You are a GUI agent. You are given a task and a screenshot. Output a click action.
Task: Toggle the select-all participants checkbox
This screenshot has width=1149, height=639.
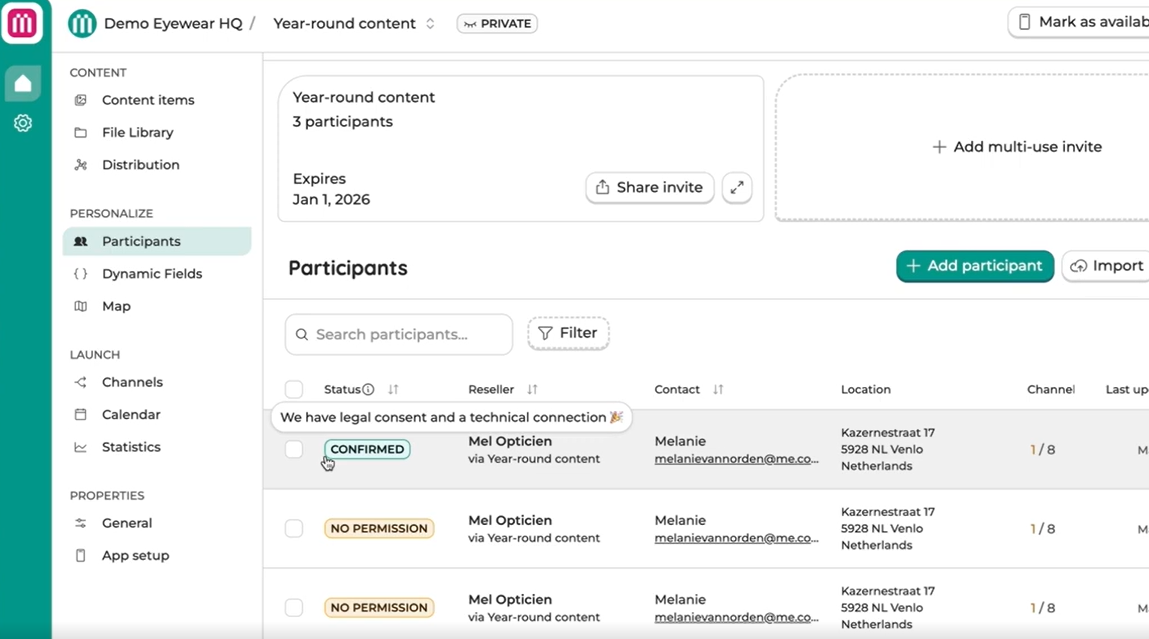point(294,389)
